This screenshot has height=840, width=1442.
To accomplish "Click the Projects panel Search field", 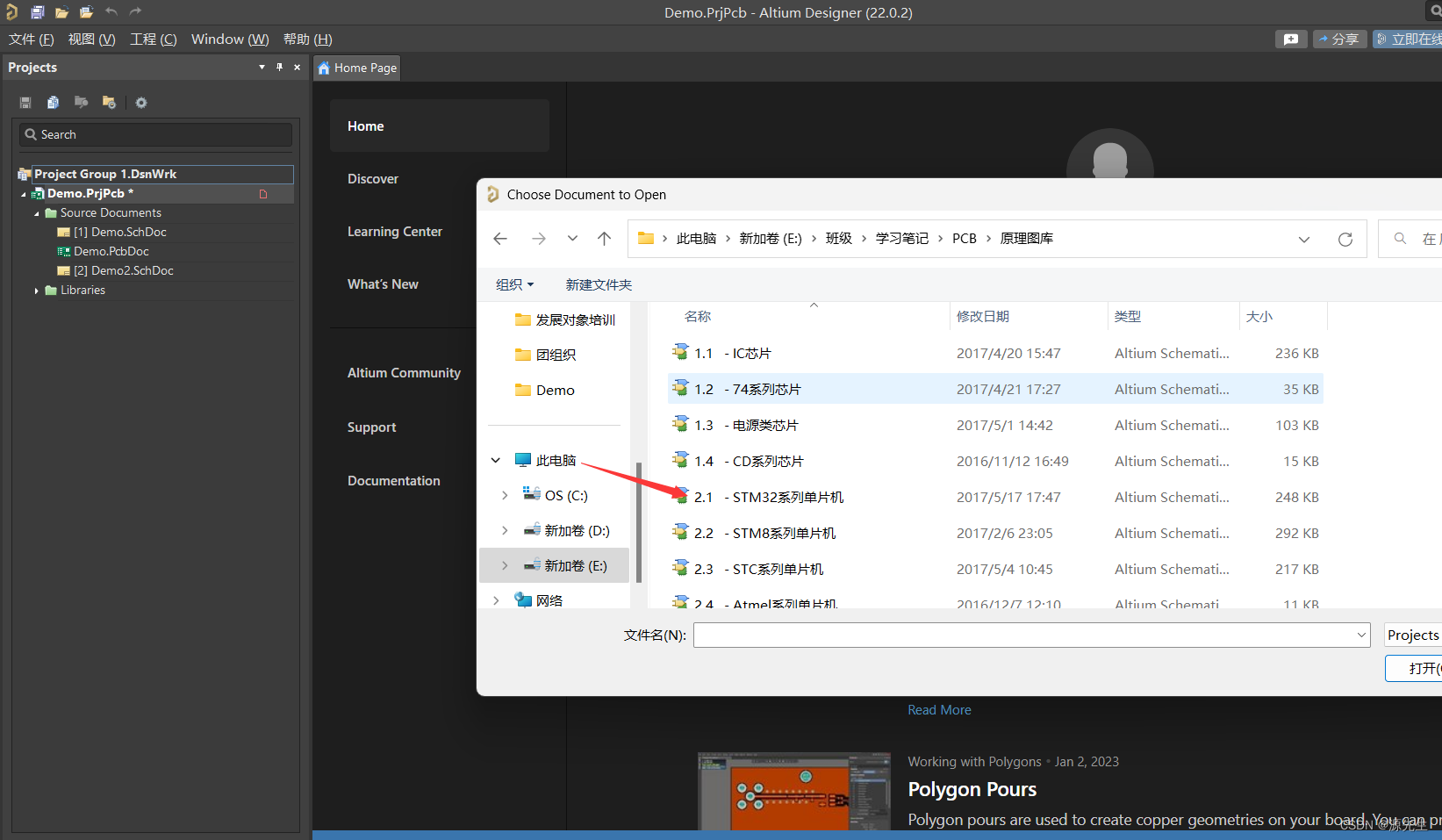I will (x=155, y=134).
